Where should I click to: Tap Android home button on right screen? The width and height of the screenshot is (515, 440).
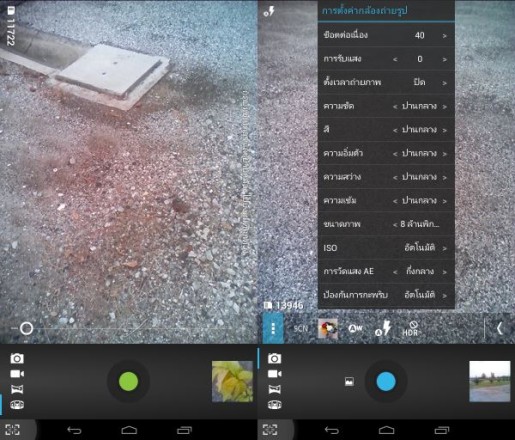(387, 430)
